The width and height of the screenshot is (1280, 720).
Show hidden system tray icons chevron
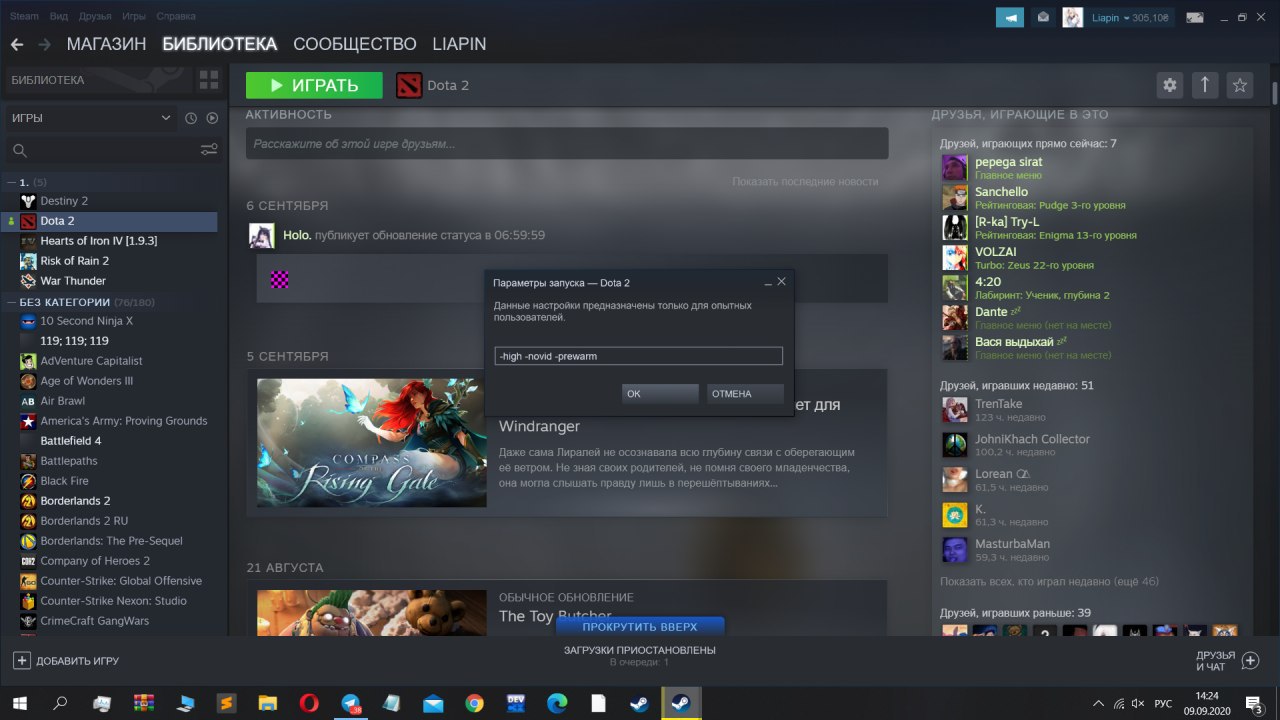click(1099, 703)
